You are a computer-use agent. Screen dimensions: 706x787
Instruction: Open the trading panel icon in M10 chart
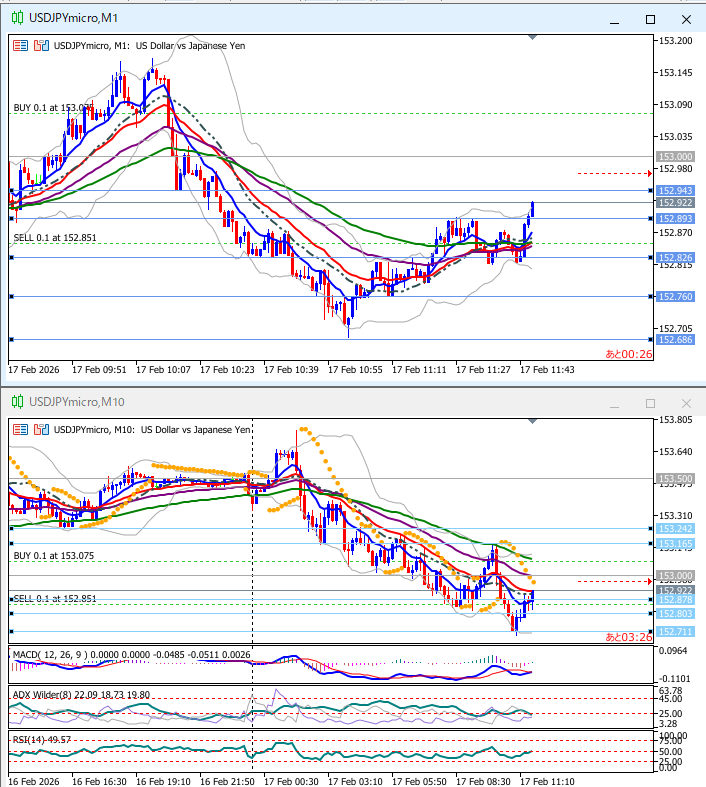pyautogui.click(x=20, y=429)
